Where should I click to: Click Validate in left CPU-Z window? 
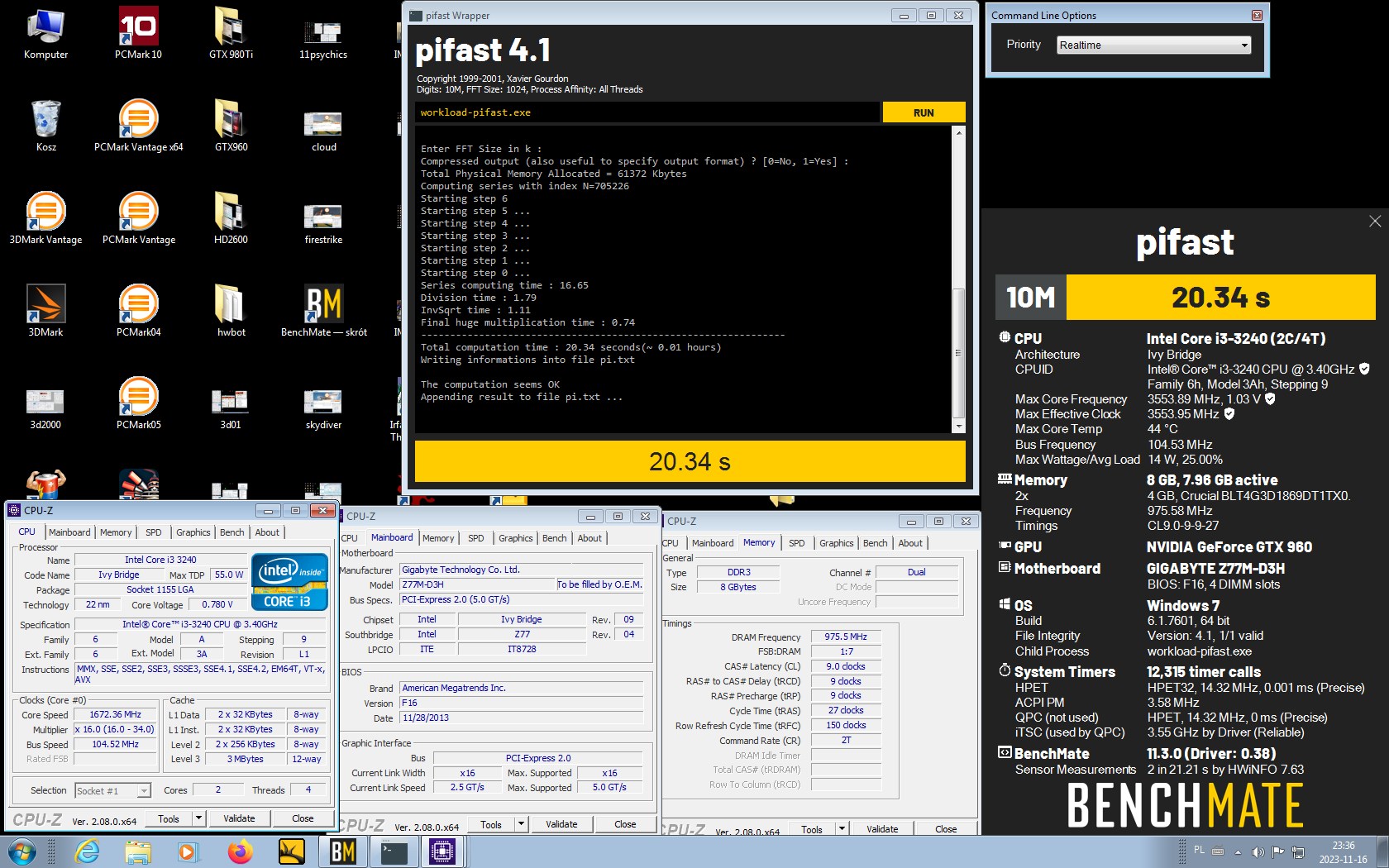(239, 818)
